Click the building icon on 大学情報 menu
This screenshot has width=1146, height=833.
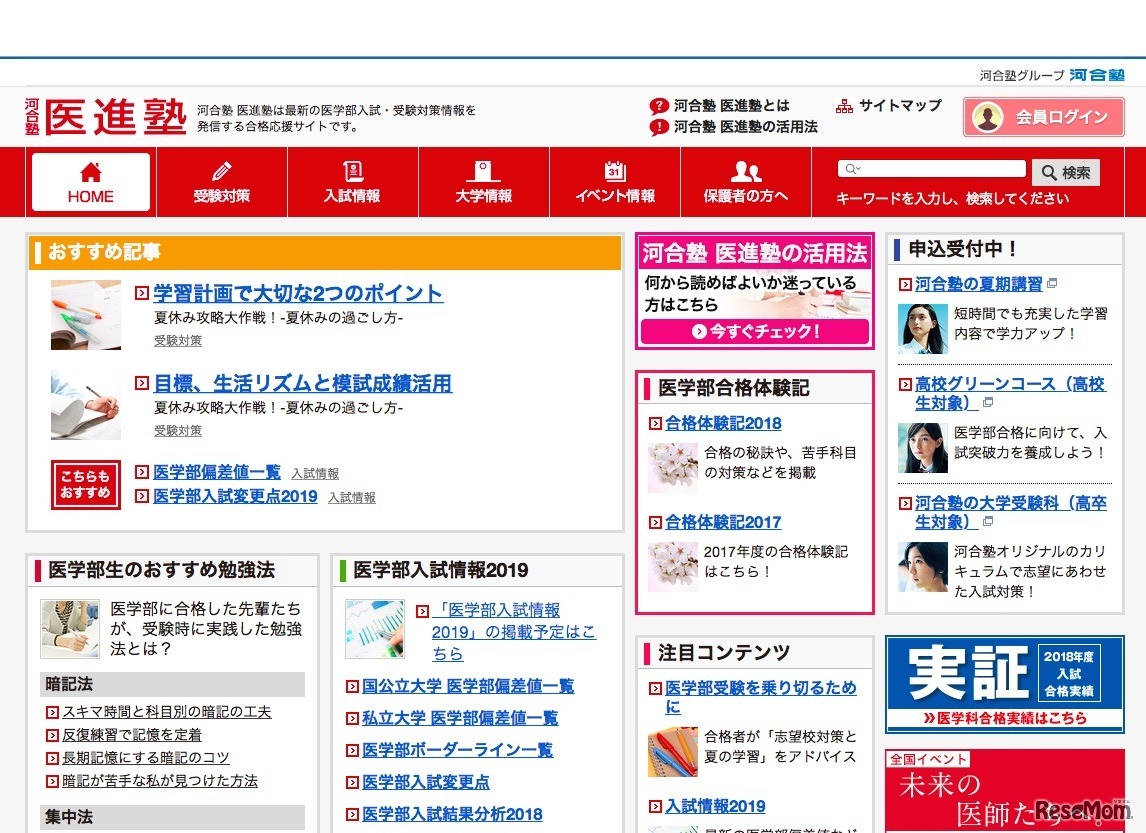click(484, 170)
